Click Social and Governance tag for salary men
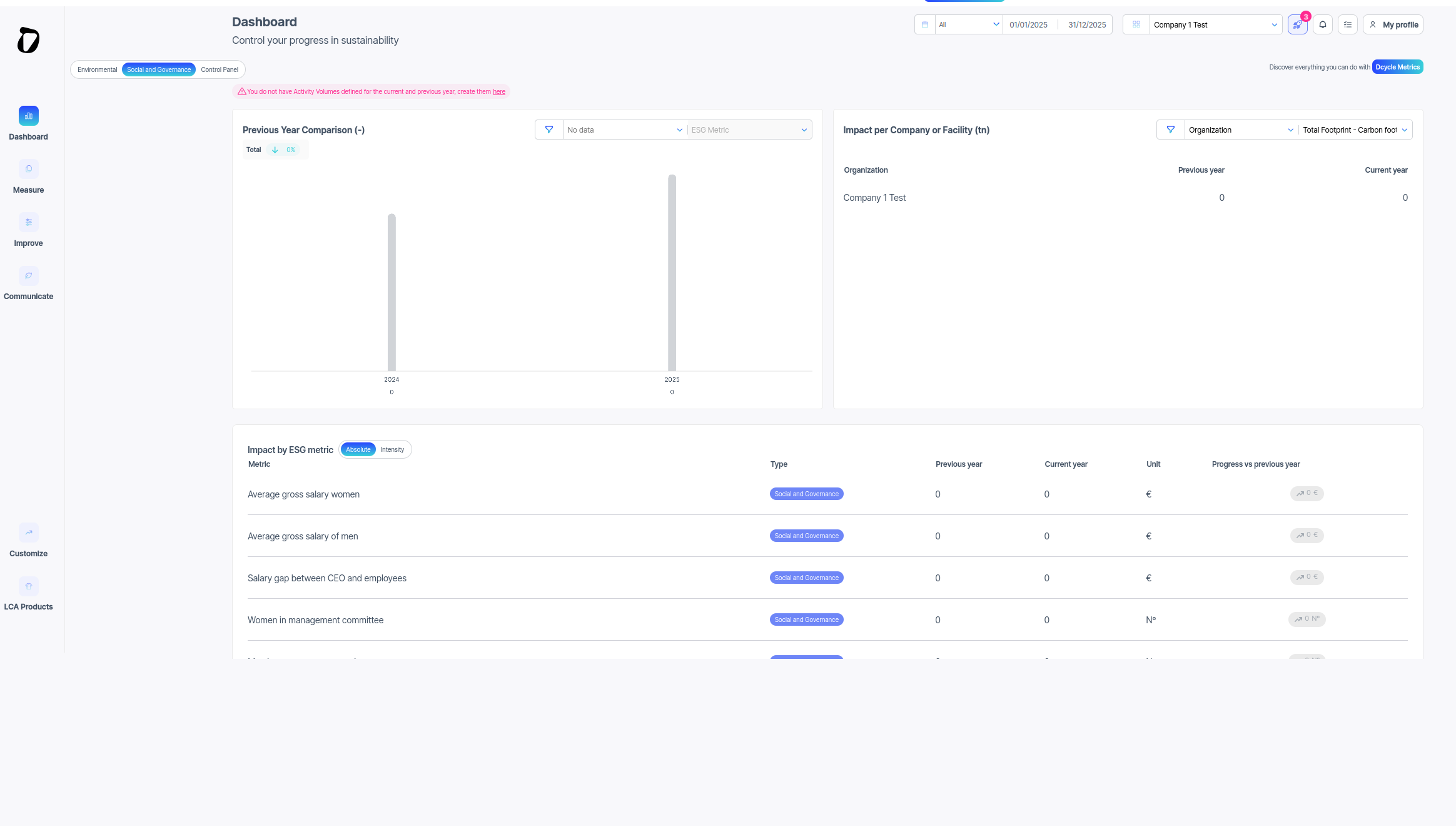This screenshot has width=1456, height=826. click(x=806, y=536)
